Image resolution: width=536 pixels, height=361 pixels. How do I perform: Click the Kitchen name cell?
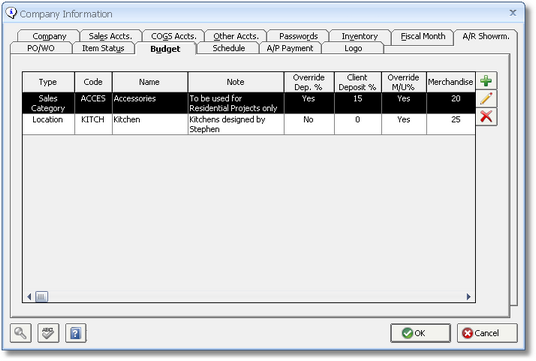point(149,124)
